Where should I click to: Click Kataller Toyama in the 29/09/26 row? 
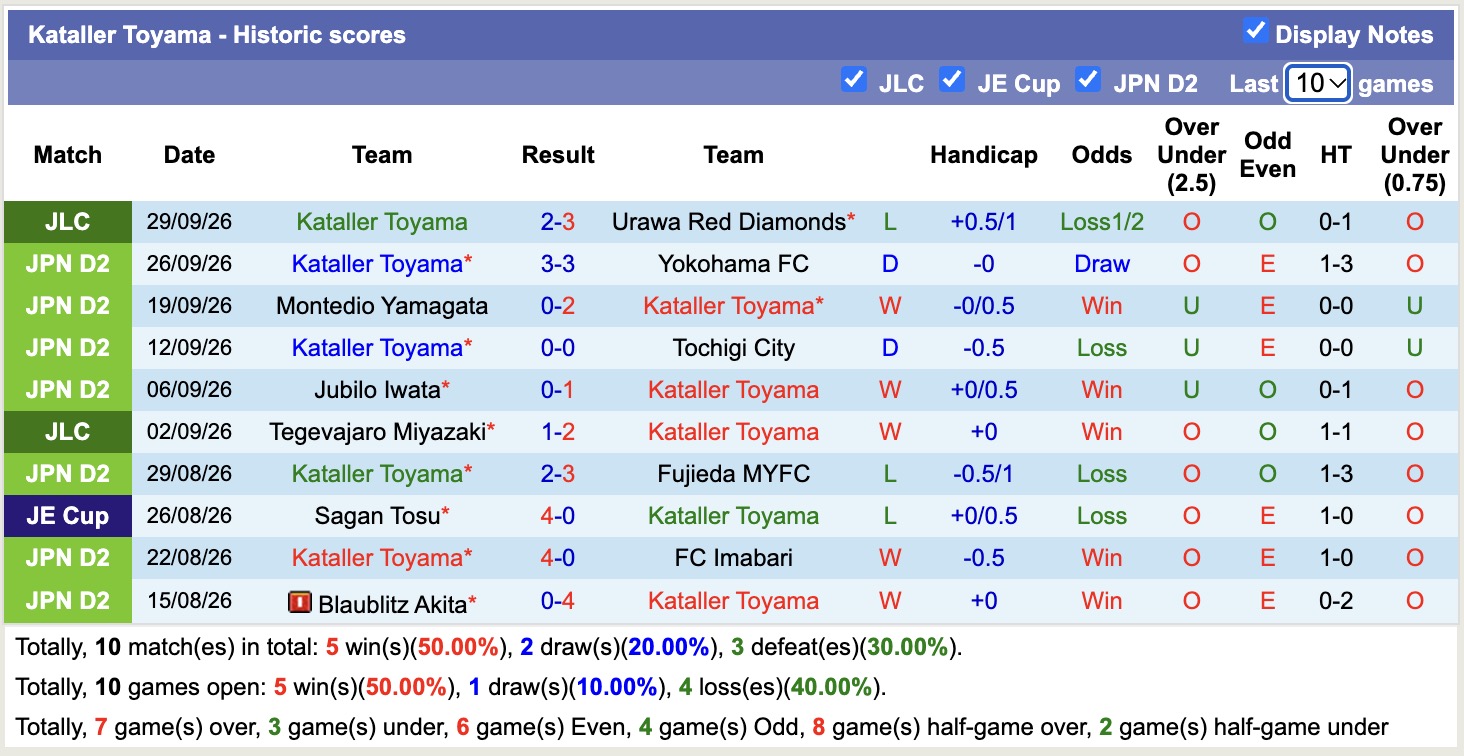(x=382, y=222)
